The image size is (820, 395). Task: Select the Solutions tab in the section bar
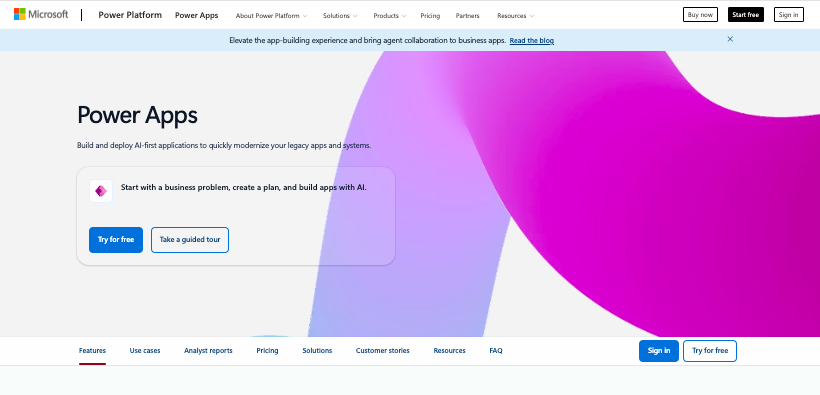317,351
